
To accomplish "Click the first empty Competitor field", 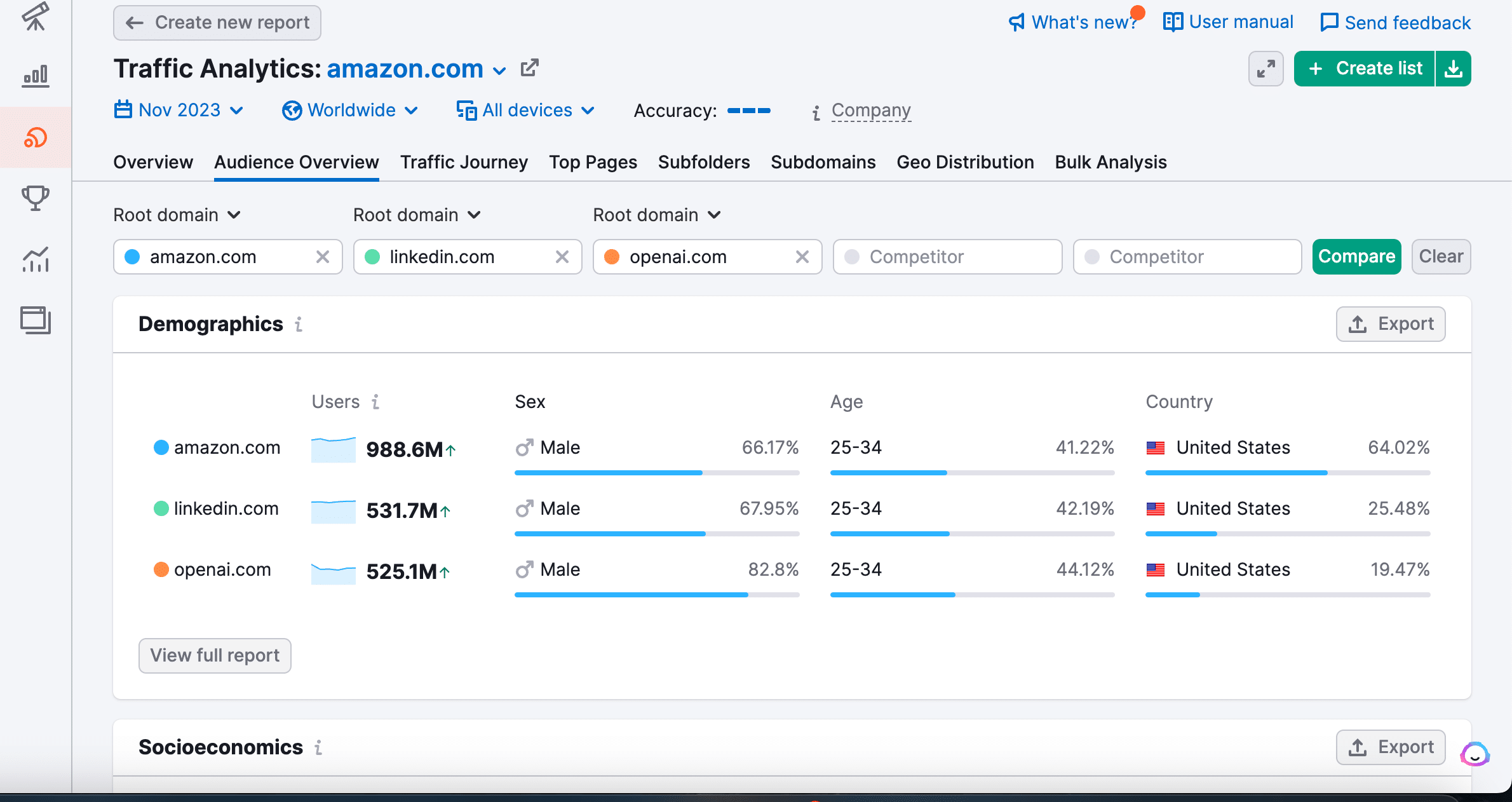I will tap(947, 257).
